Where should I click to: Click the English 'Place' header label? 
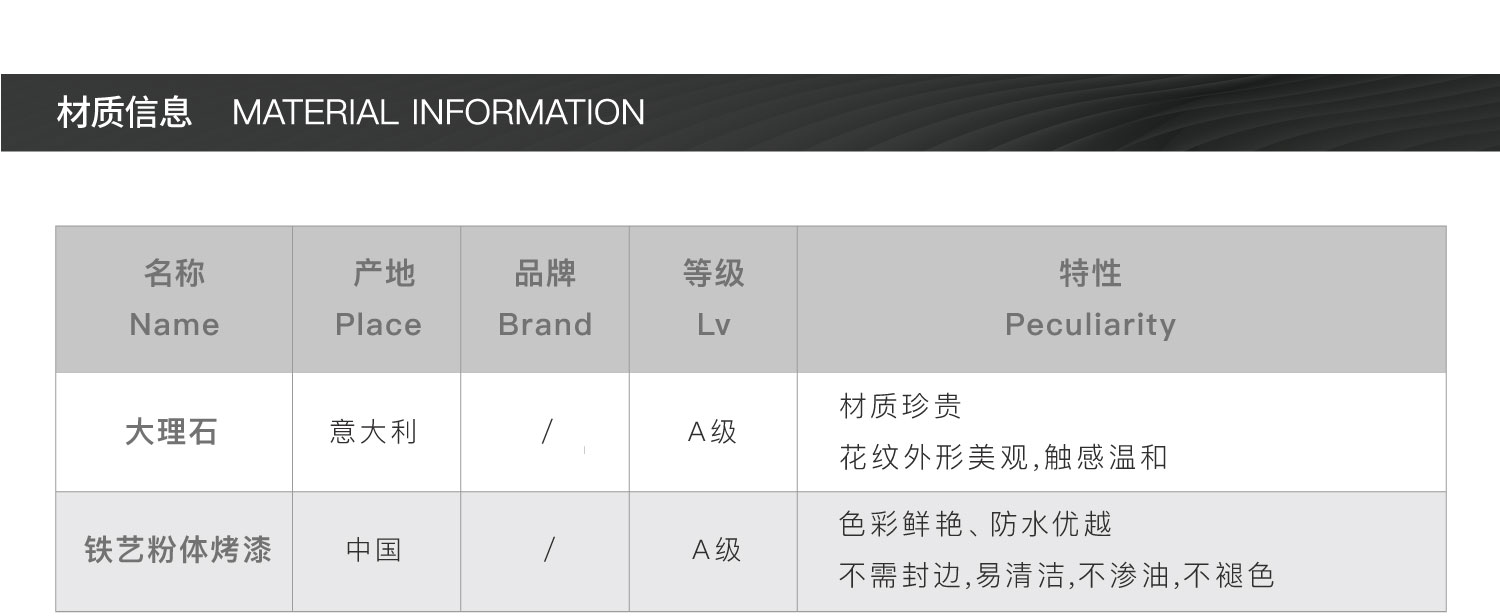pyautogui.click(x=378, y=324)
